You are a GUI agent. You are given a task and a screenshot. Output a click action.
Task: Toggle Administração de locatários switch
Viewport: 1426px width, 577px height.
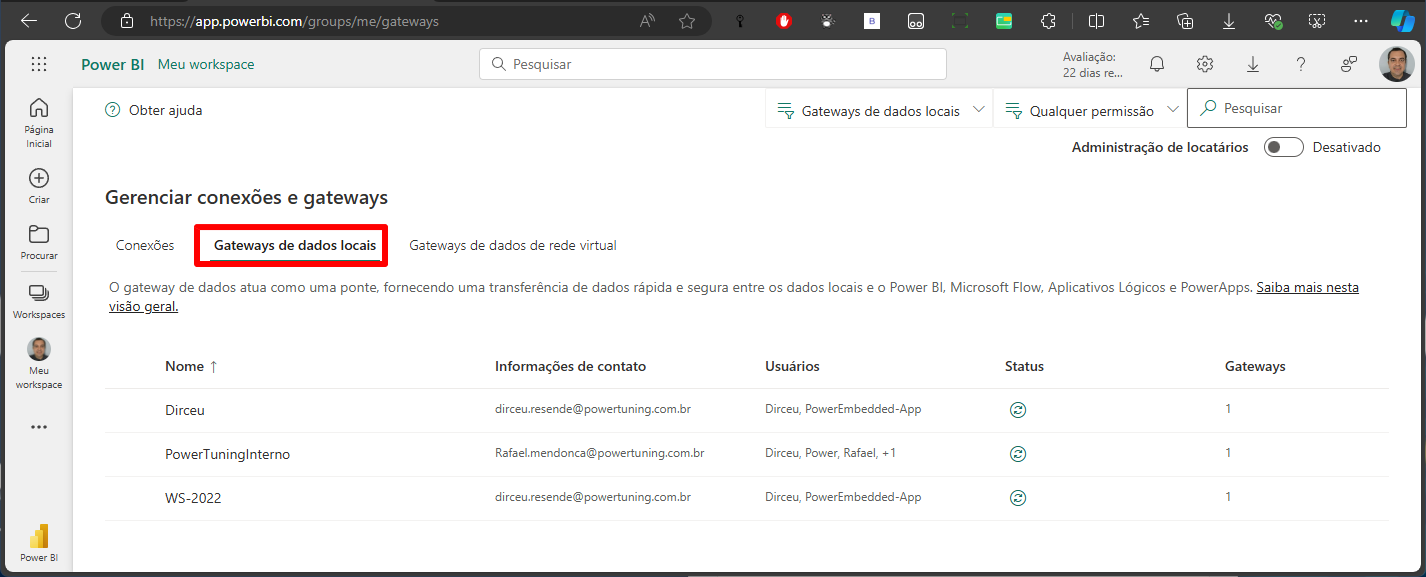tap(1284, 147)
